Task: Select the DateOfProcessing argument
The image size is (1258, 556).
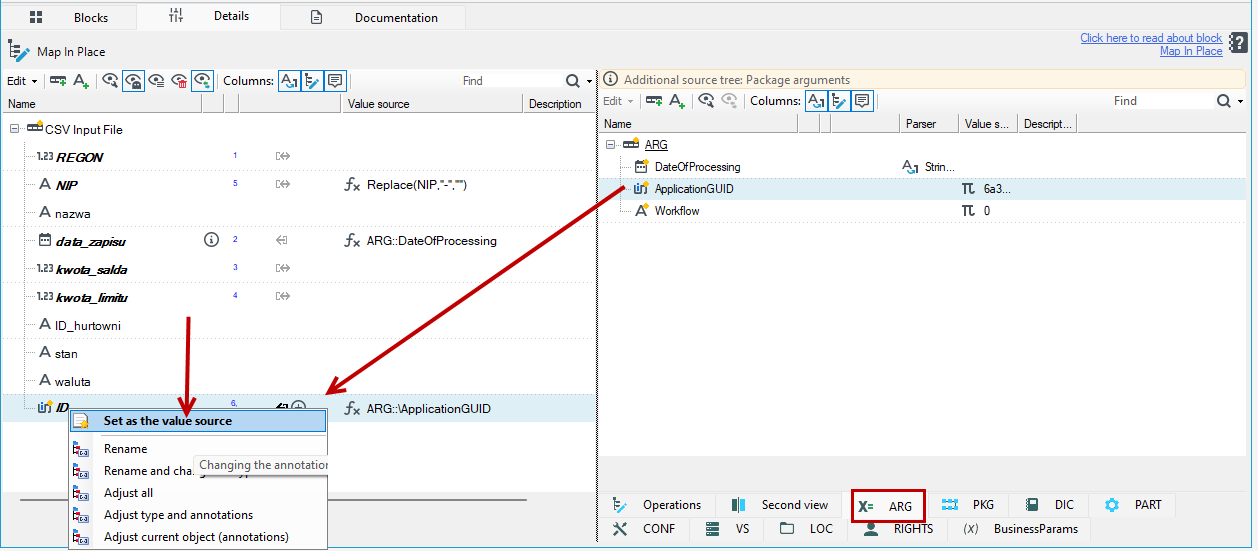Action: (697, 167)
